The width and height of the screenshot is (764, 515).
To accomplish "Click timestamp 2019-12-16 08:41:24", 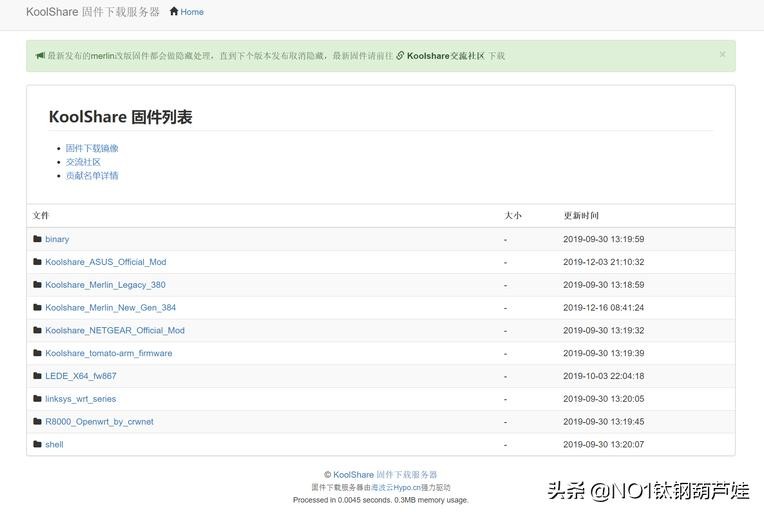I will pos(604,308).
